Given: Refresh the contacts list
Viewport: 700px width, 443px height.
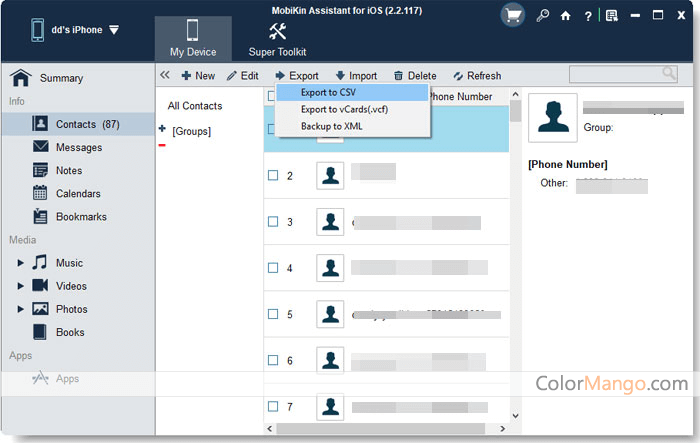Looking at the screenshot, I should [477, 76].
